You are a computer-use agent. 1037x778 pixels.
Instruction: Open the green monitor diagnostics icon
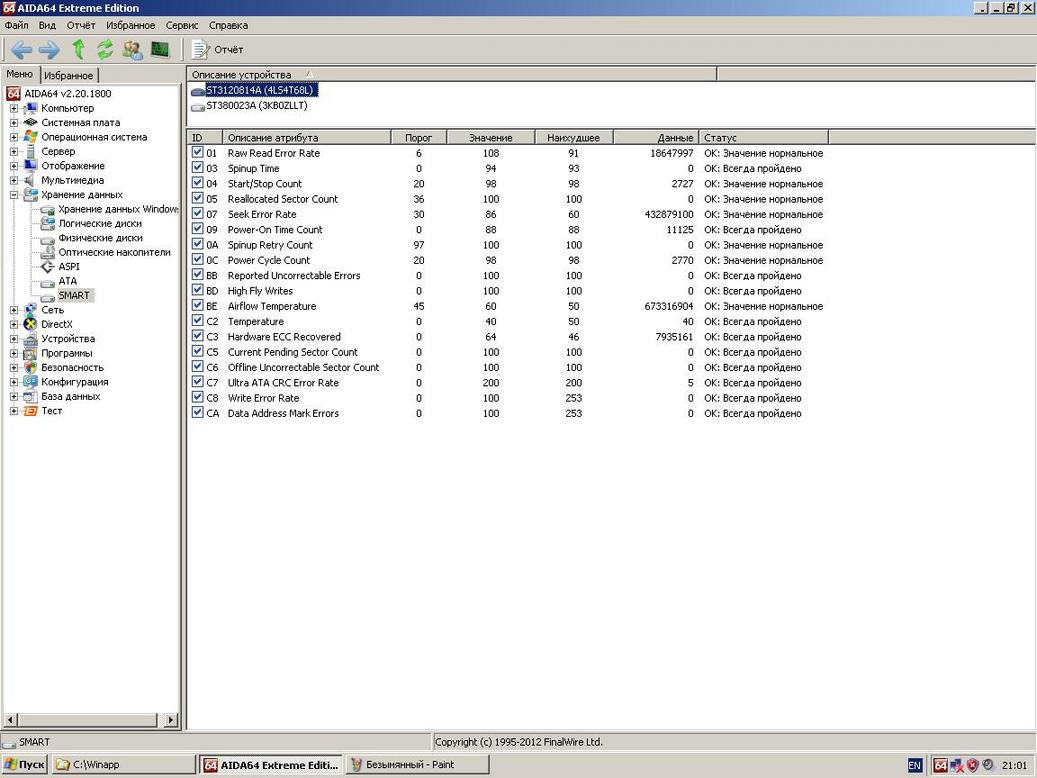coord(160,50)
